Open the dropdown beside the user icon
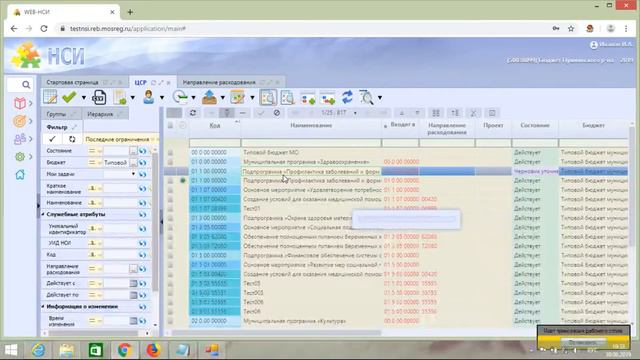This screenshot has width=640, height=360. [162, 98]
